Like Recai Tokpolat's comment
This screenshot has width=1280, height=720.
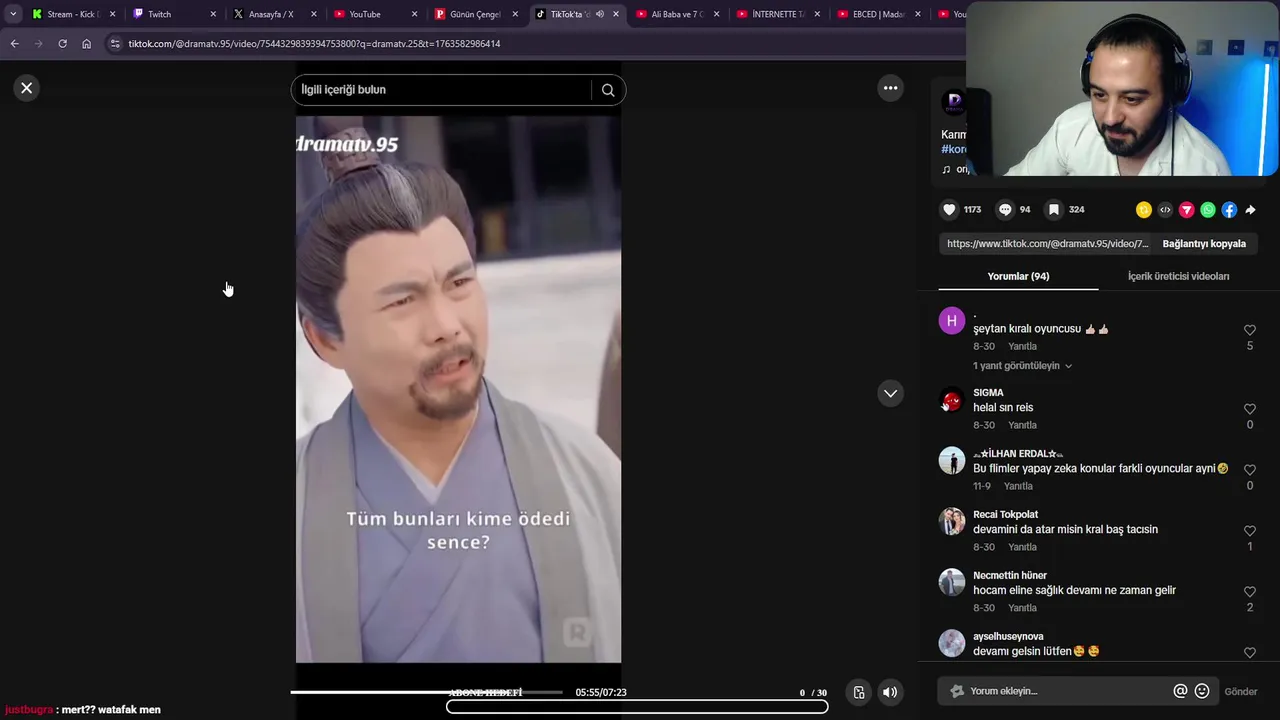(x=1250, y=531)
